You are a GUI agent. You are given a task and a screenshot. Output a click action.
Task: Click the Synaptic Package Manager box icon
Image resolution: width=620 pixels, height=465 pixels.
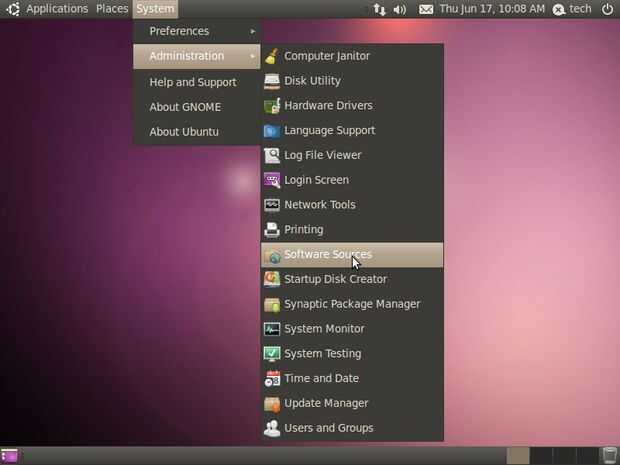[272, 304]
